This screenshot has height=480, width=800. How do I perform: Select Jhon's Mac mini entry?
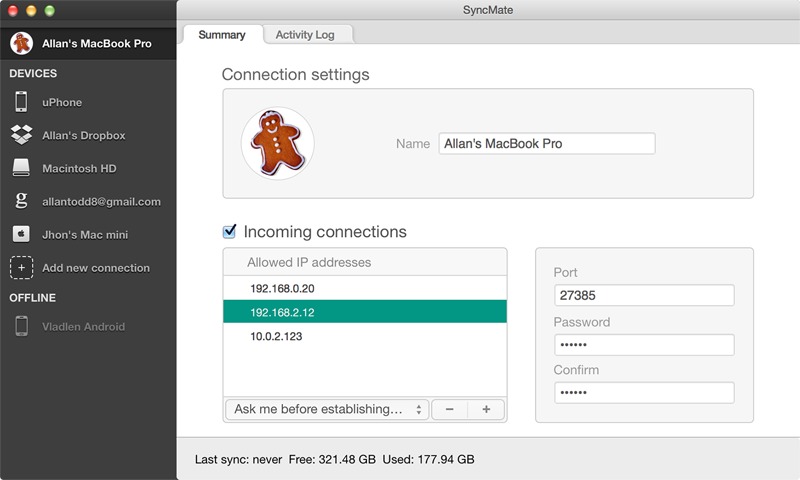coord(85,235)
